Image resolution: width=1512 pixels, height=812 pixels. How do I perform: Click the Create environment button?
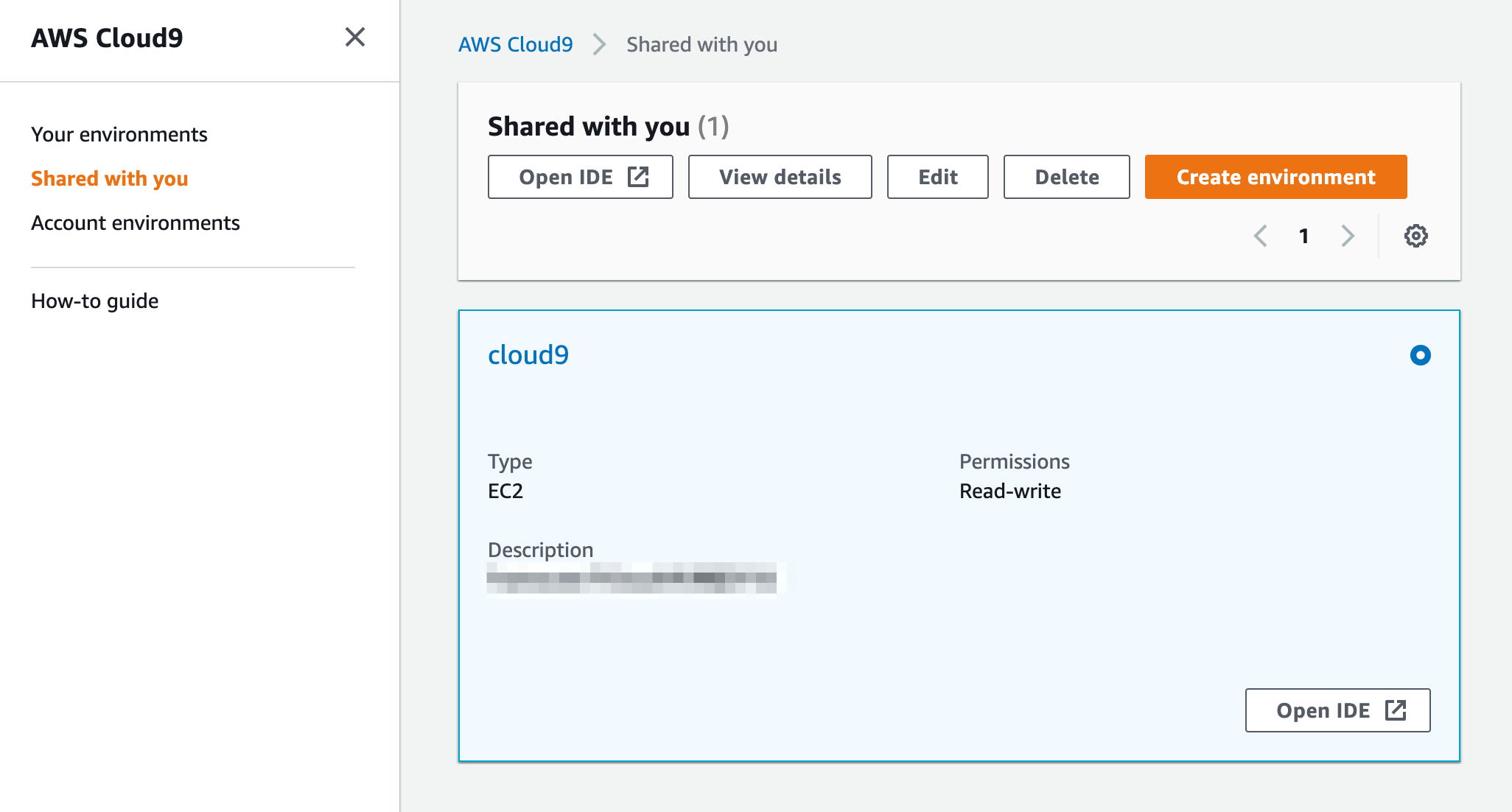coord(1275,177)
